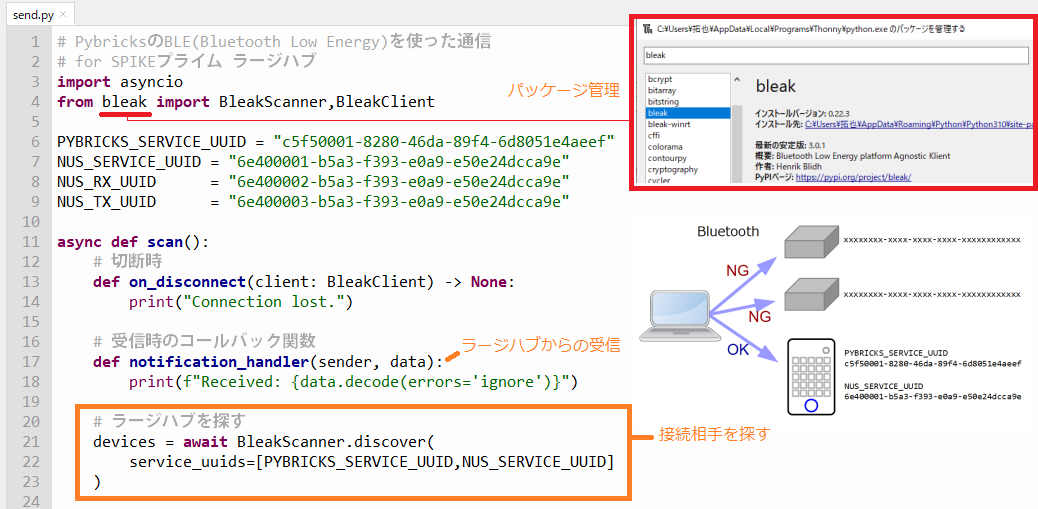This screenshot has width=1038, height=509.
Task: Click the SPIKE large hub icon
Action: (x=812, y=377)
